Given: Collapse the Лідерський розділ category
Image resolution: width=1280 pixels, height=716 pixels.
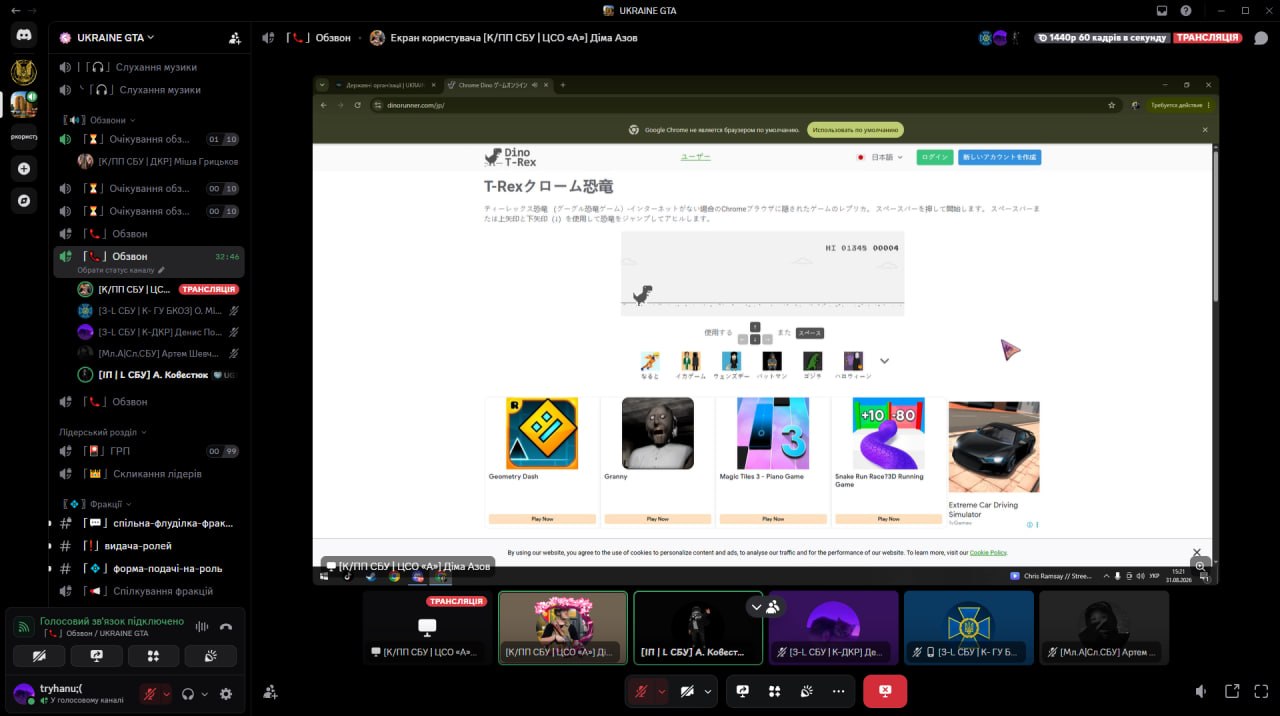Looking at the screenshot, I should pos(102,432).
